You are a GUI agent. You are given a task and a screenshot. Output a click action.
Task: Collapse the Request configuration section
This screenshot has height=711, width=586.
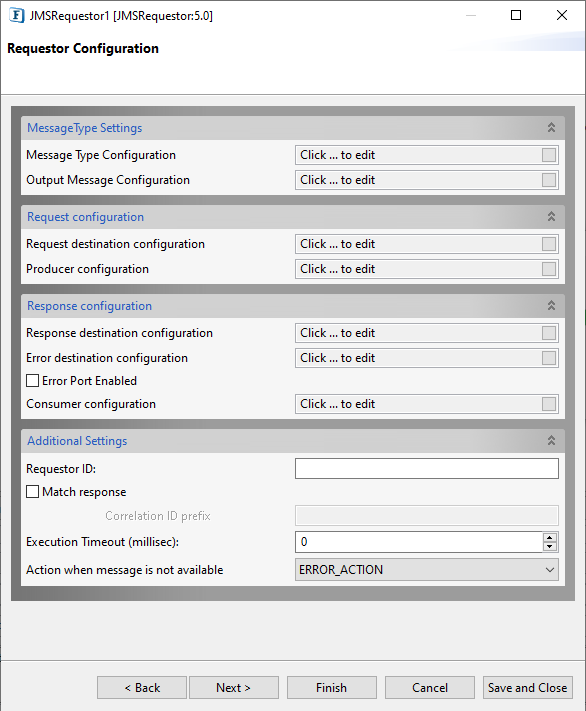551,217
